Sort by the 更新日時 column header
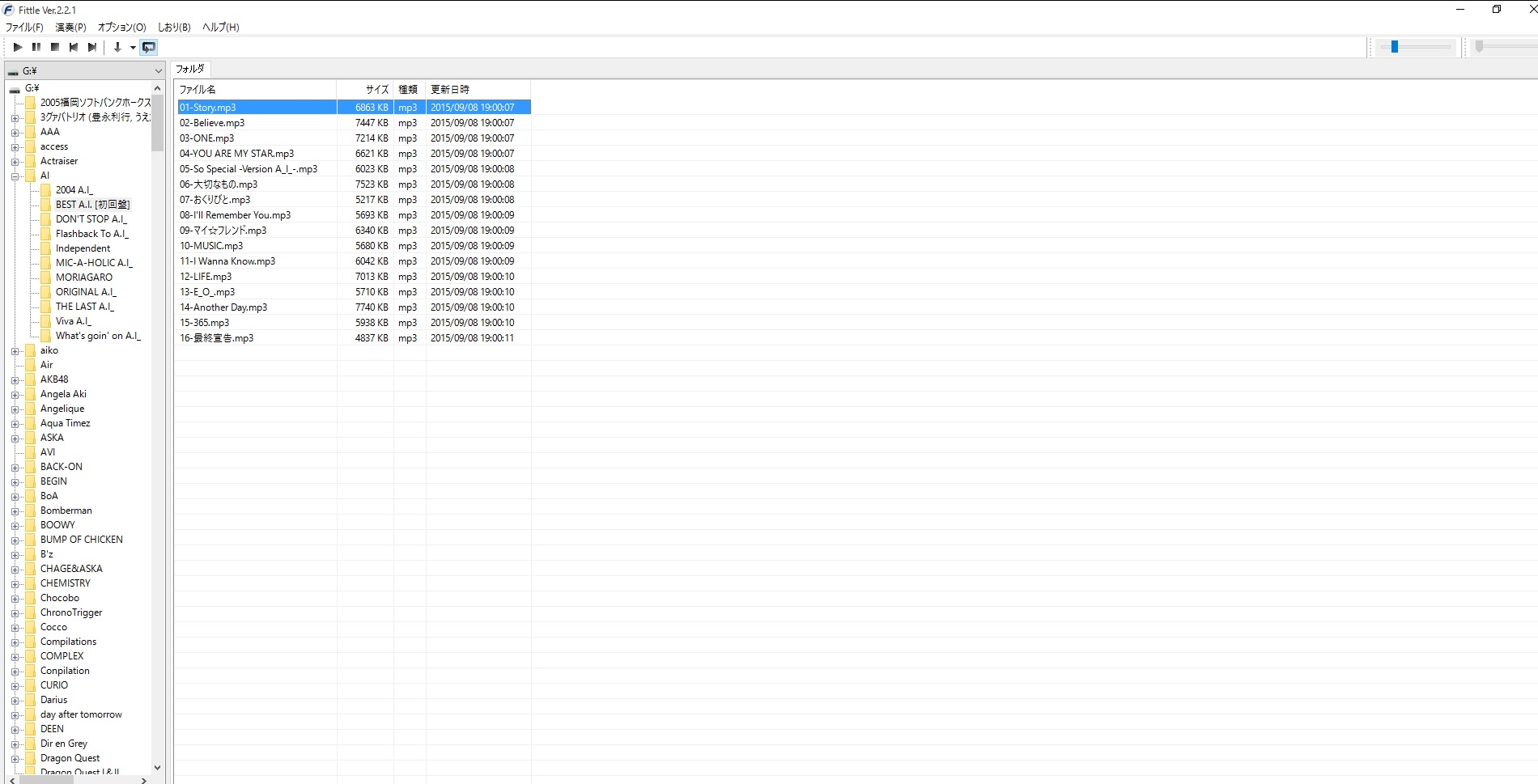 click(x=478, y=89)
